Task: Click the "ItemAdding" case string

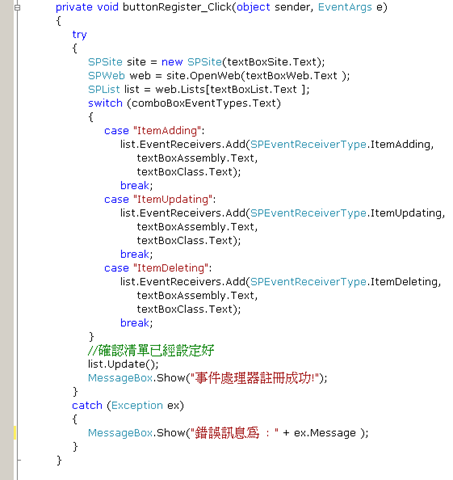Action: (x=167, y=131)
